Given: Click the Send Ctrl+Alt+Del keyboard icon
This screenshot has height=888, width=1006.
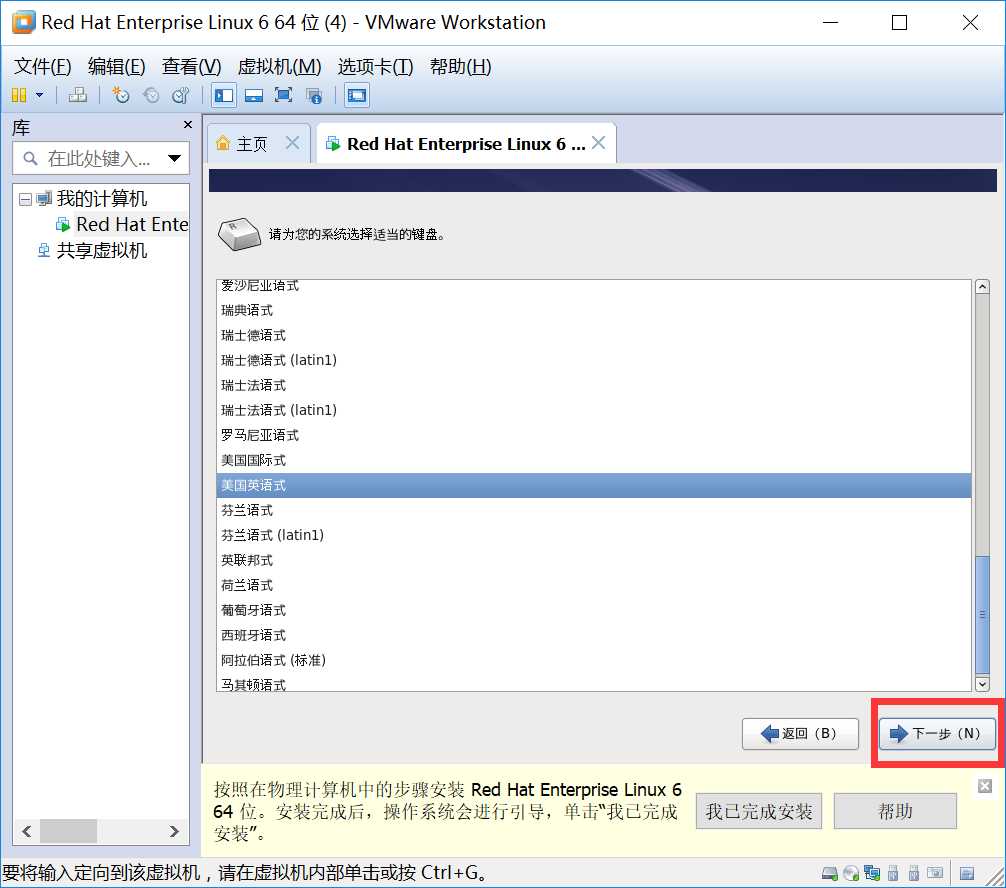Looking at the screenshot, I should tap(78, 96).
